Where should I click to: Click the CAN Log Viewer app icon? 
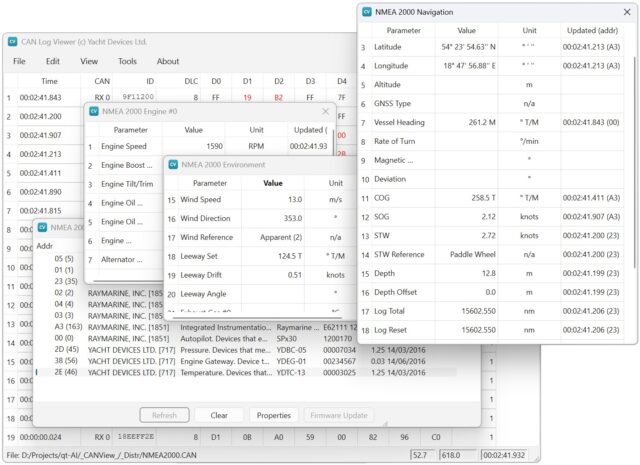click(13, 42)
